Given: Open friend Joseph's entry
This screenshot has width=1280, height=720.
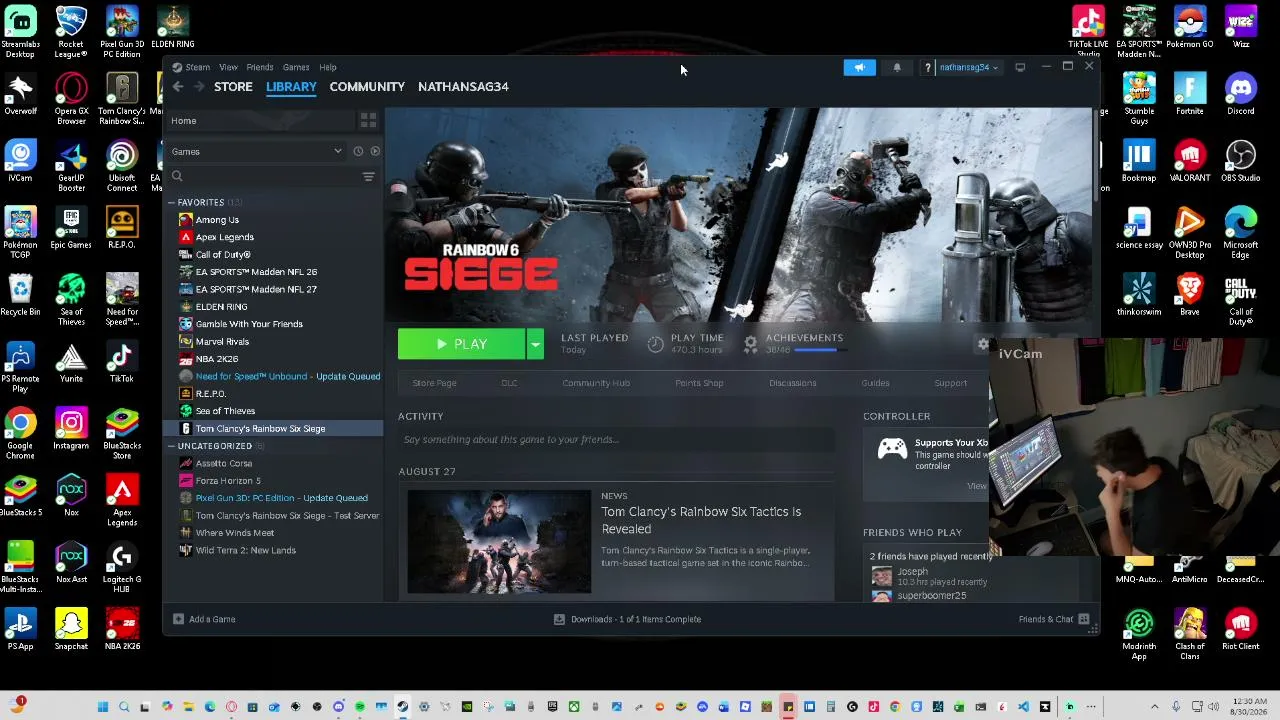Looking at the screenshot, I should [x=928, y=576].
